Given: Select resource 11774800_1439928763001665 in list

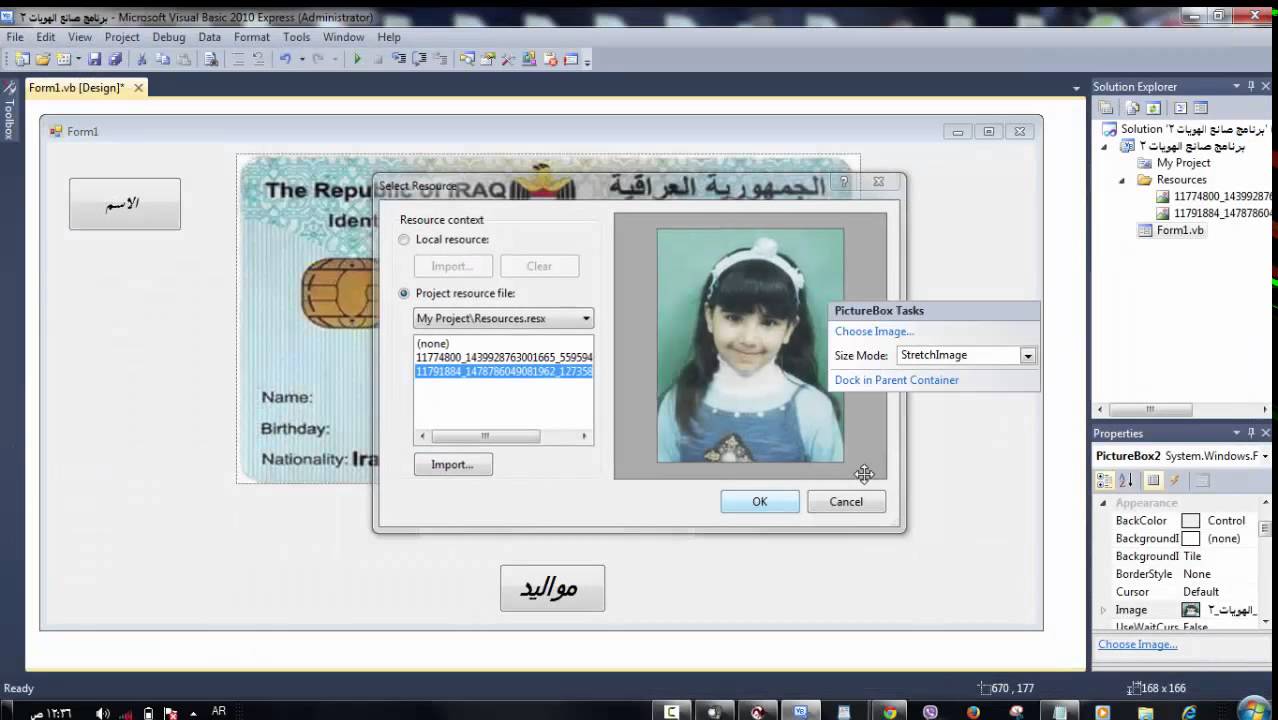Looking at the screenshot, I should click(x=504, y=357).
